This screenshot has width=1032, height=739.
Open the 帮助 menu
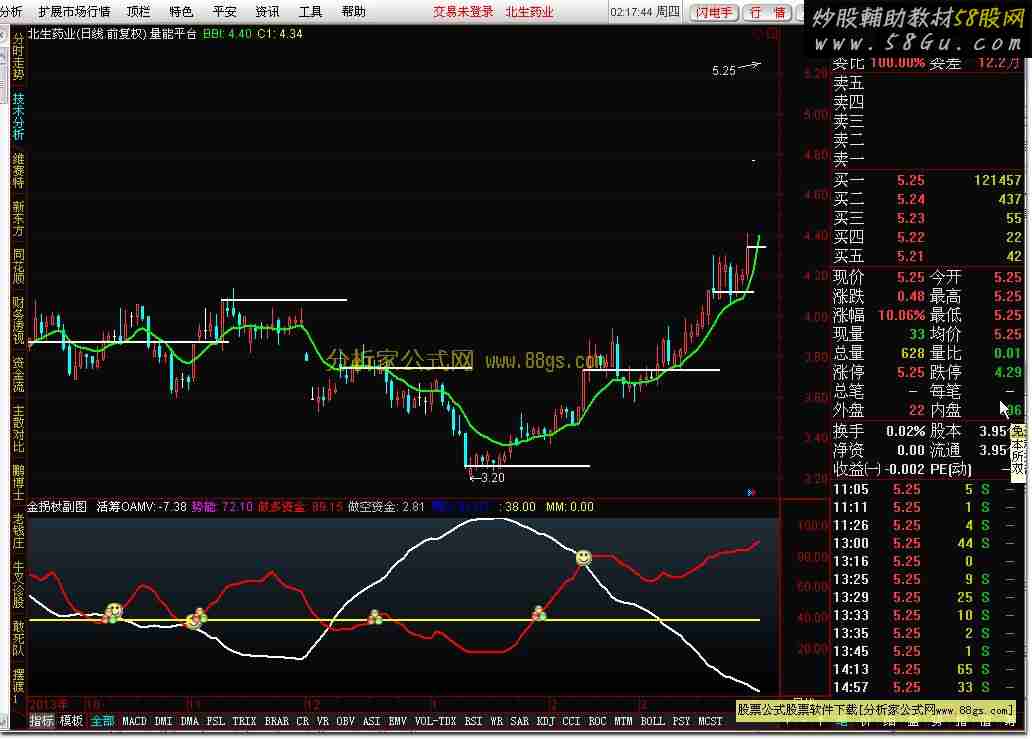click(x=354, y=12)
